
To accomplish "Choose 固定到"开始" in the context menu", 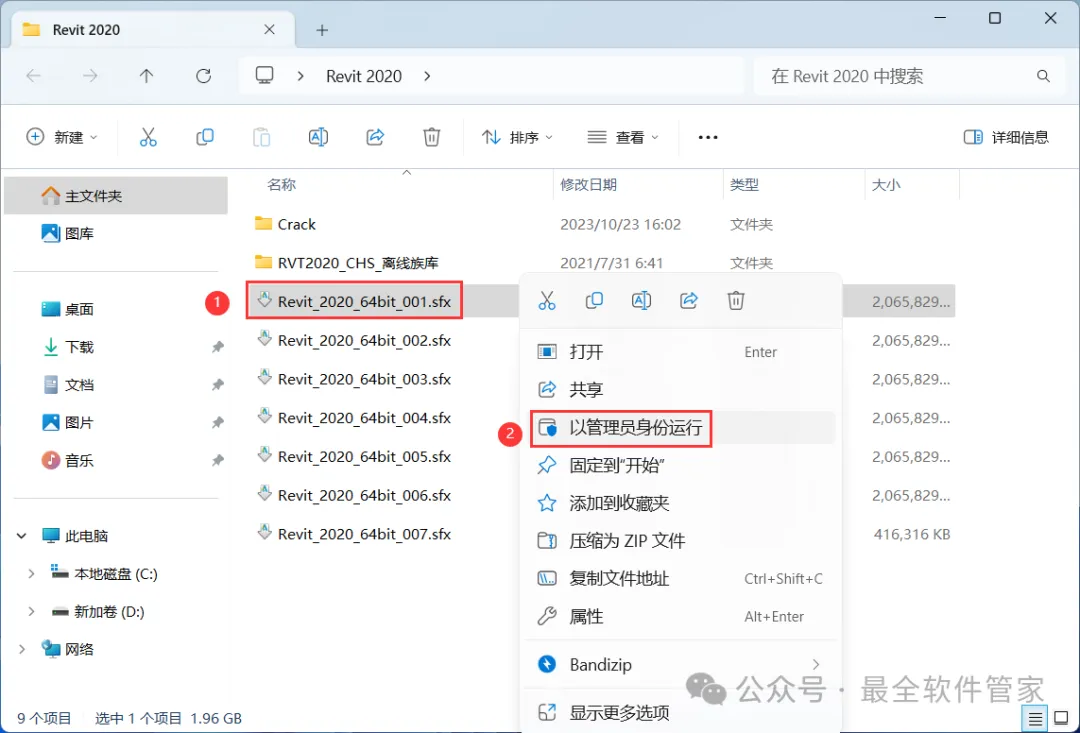I will [682, 466].
